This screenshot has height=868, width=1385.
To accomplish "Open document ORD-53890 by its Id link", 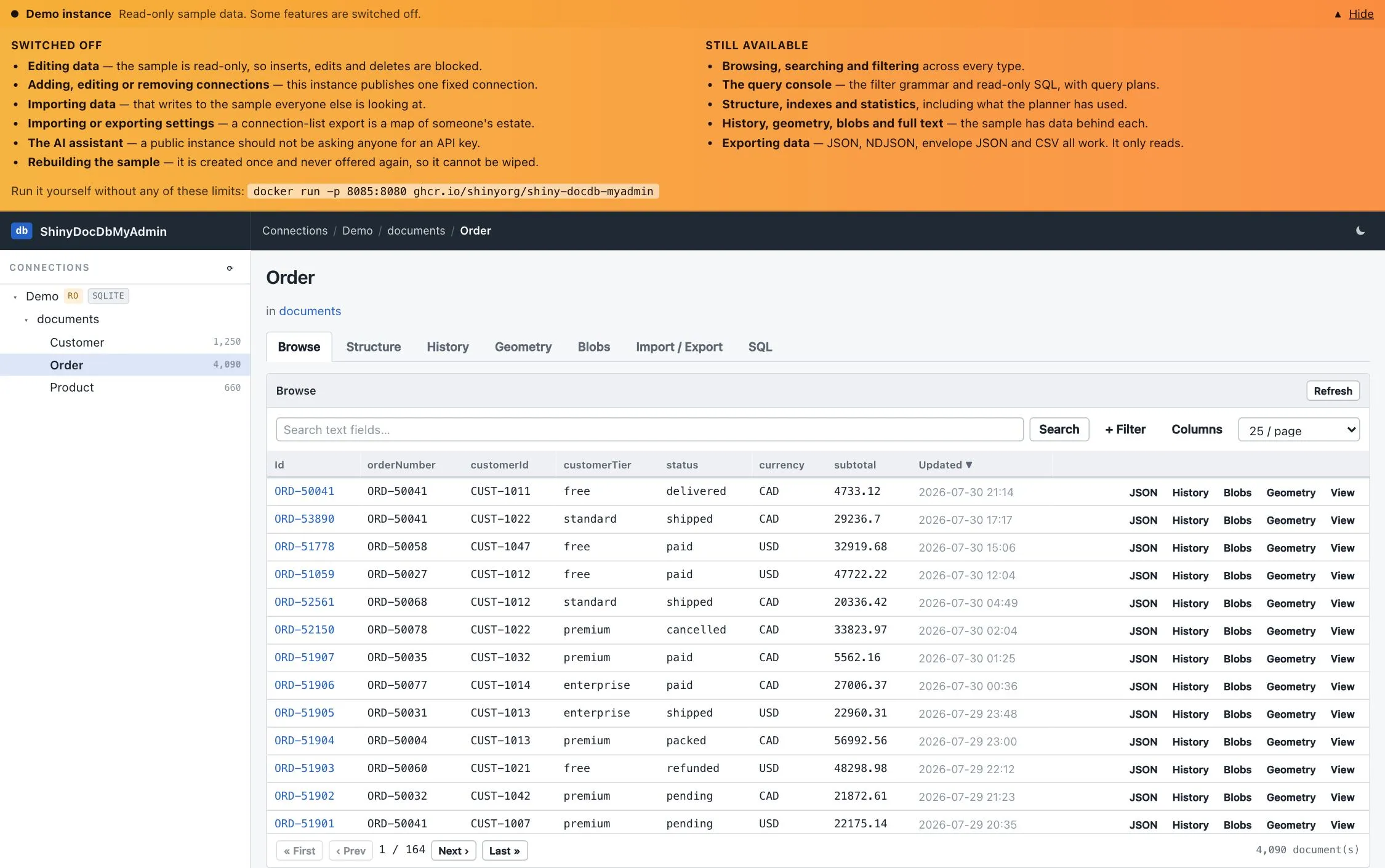I will pos(305,519).
